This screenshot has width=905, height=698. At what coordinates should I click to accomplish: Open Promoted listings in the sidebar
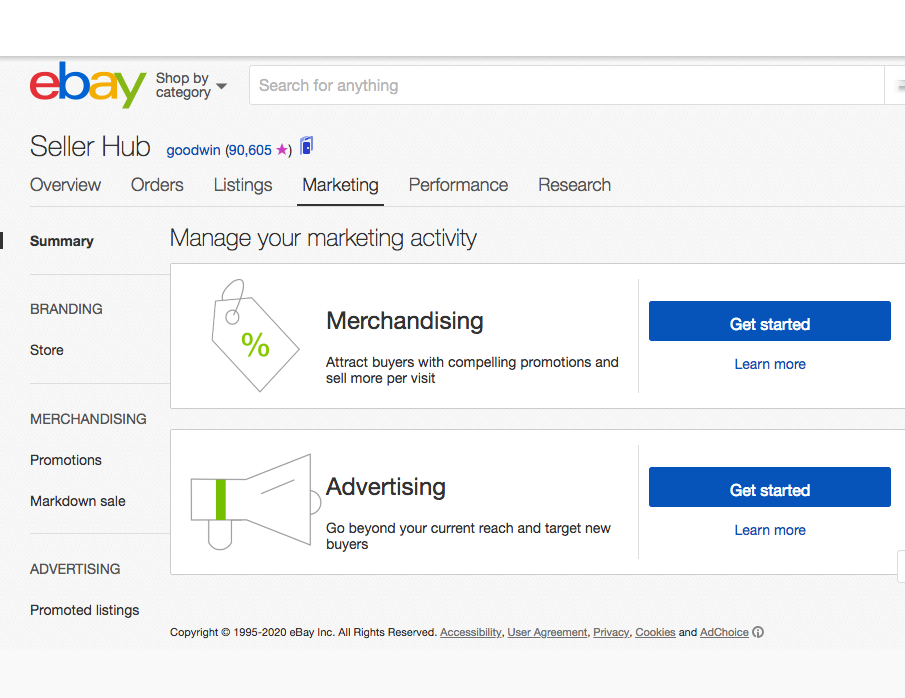tap(85, 610)
